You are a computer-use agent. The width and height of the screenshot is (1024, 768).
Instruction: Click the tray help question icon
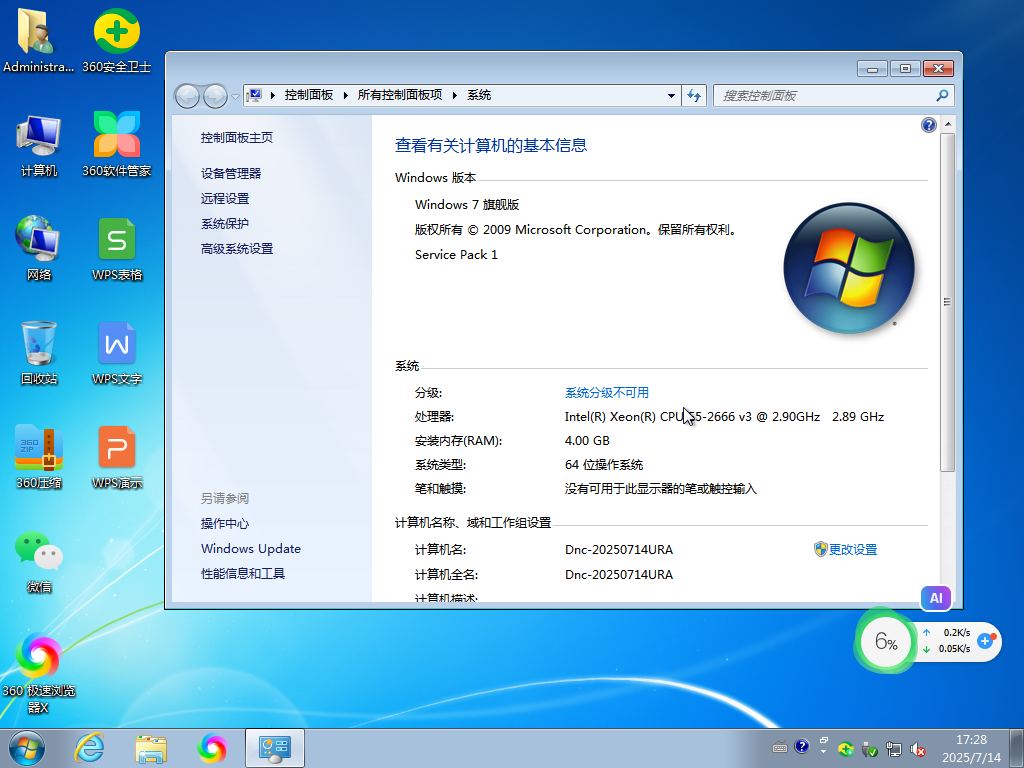tap(802, 746)
